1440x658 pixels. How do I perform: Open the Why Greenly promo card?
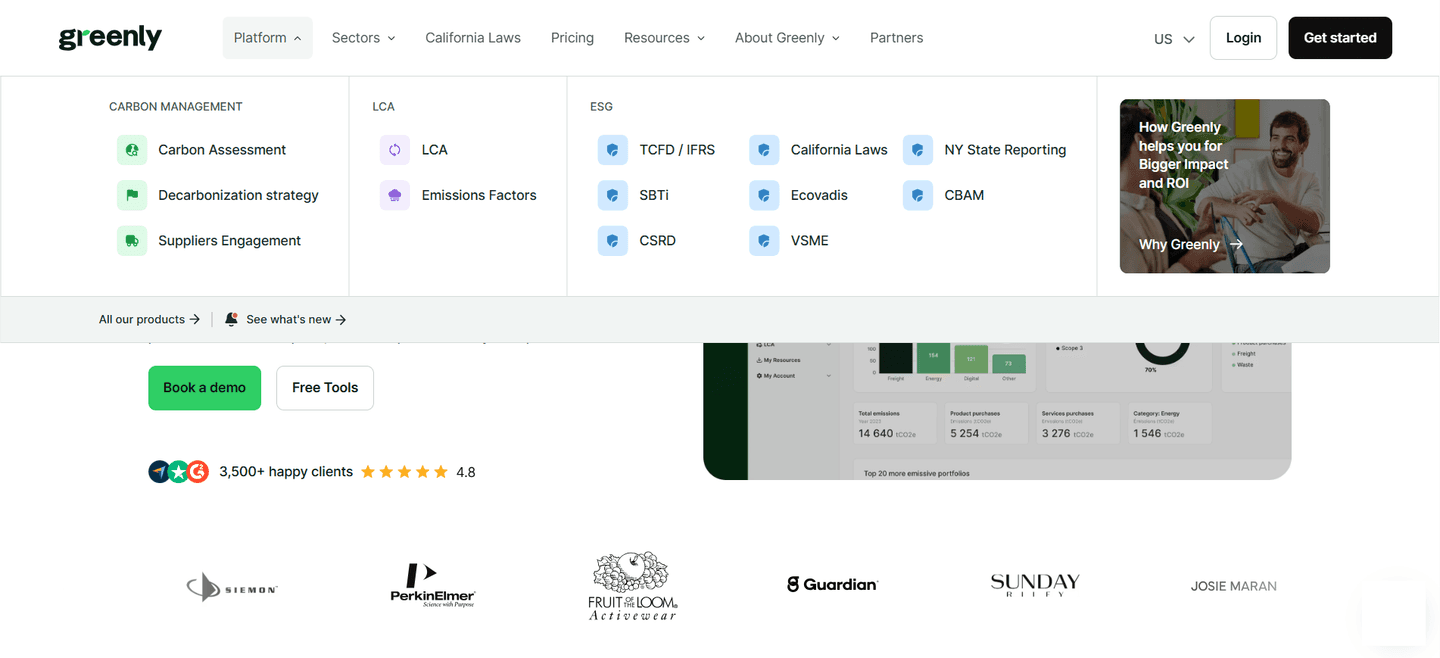click(1225, 186)
